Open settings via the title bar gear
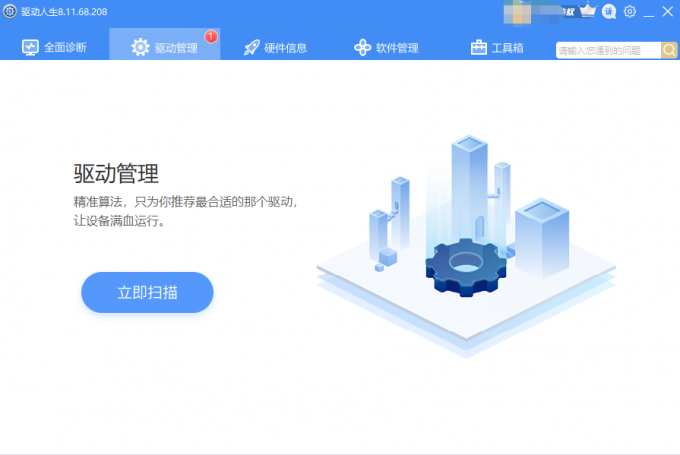This screenshot has width=680, height=455. [630, 11]
